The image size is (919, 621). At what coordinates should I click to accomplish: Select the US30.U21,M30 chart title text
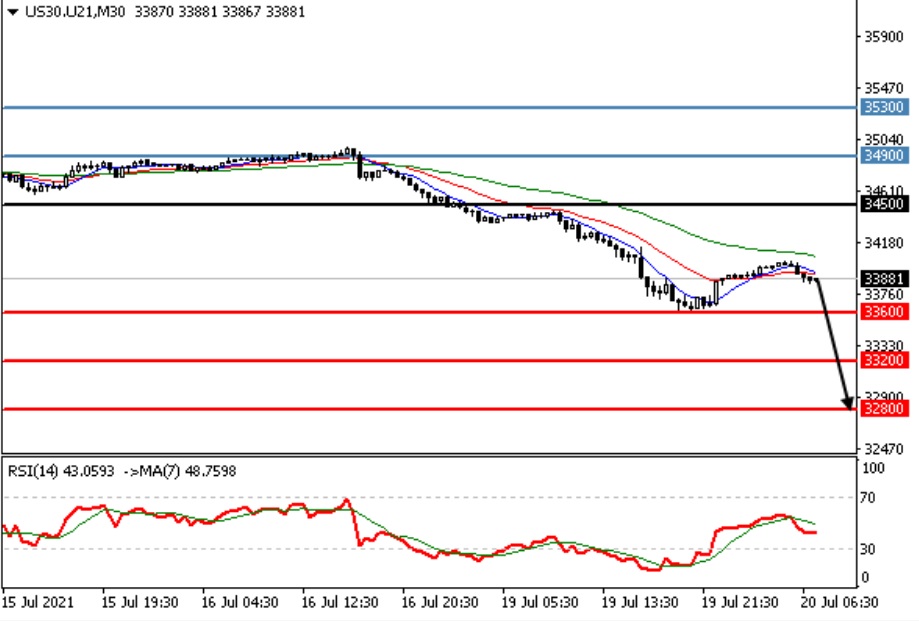[75, 12]
